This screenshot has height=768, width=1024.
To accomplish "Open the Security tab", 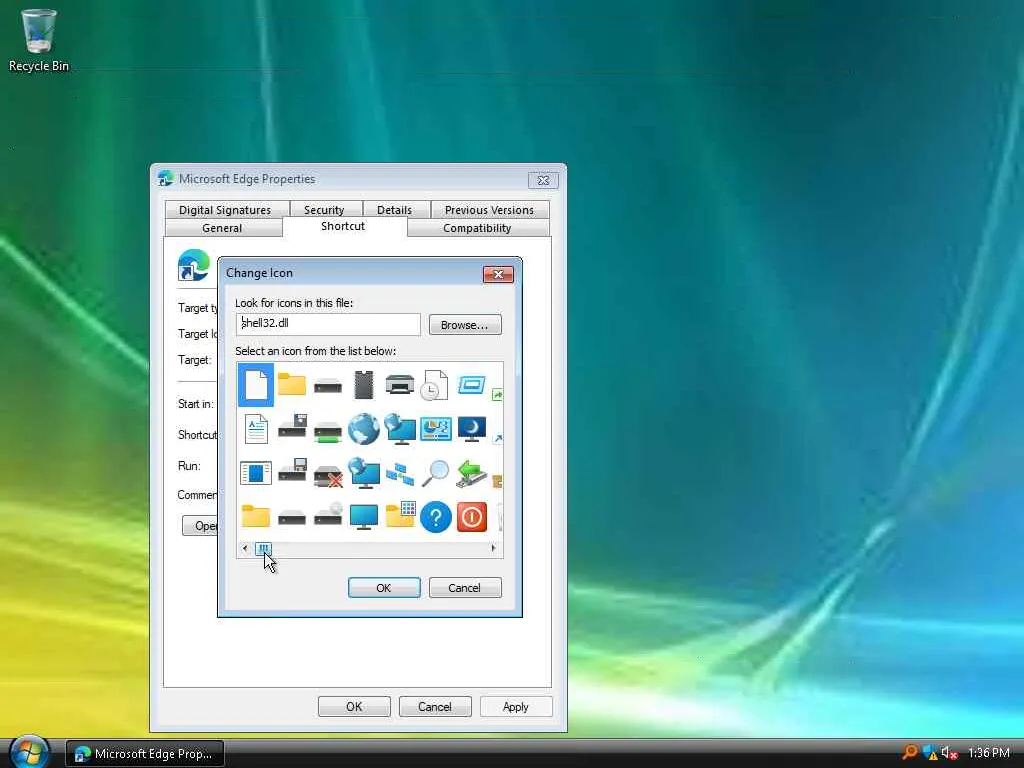I will pyautogui.click(x=324, y=210).
